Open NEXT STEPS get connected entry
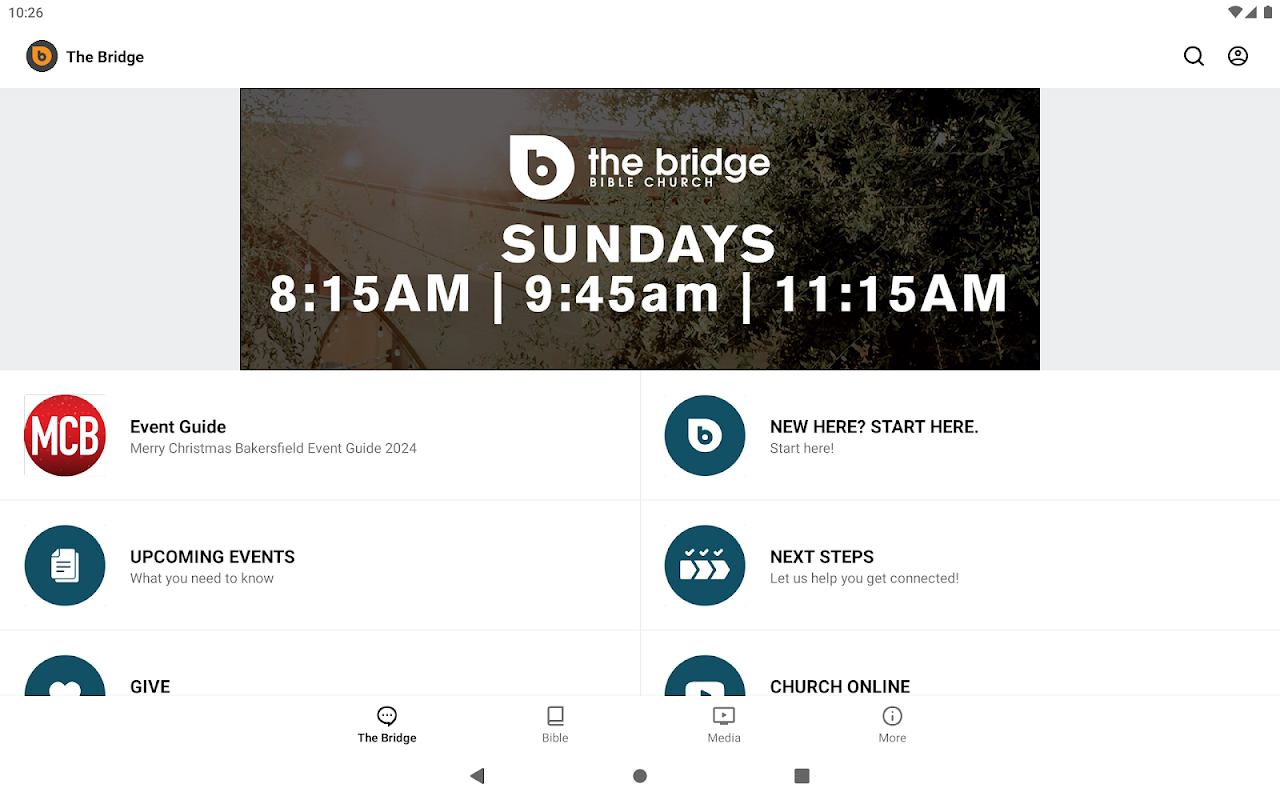This screenshot has height=800, width=1280. pos(864,566)
